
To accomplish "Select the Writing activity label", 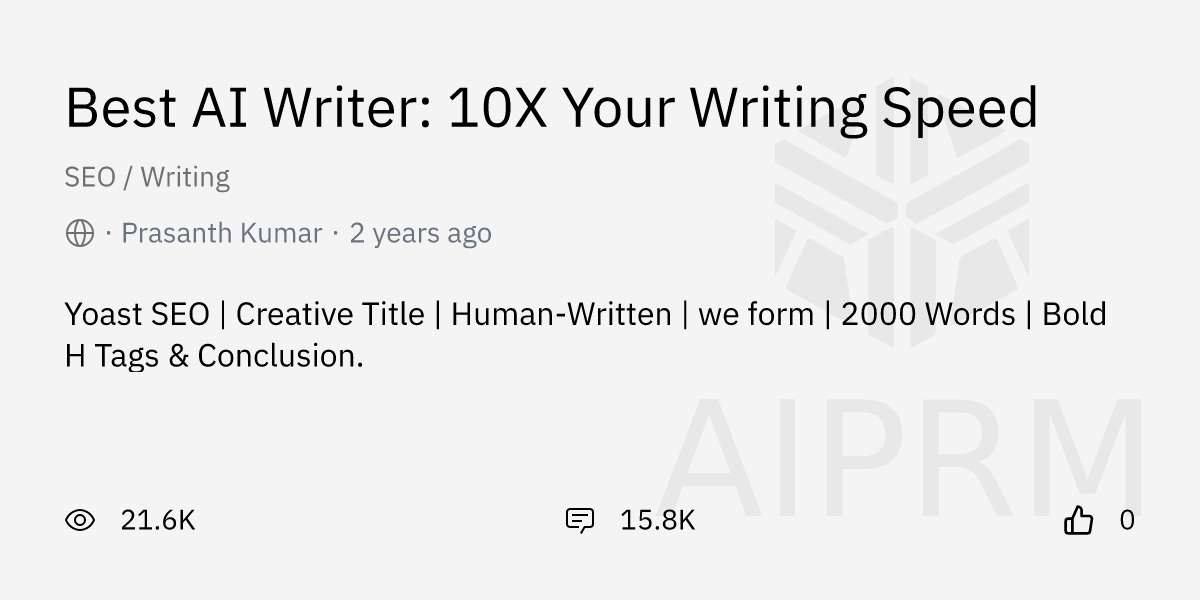I will coord(185,177).
